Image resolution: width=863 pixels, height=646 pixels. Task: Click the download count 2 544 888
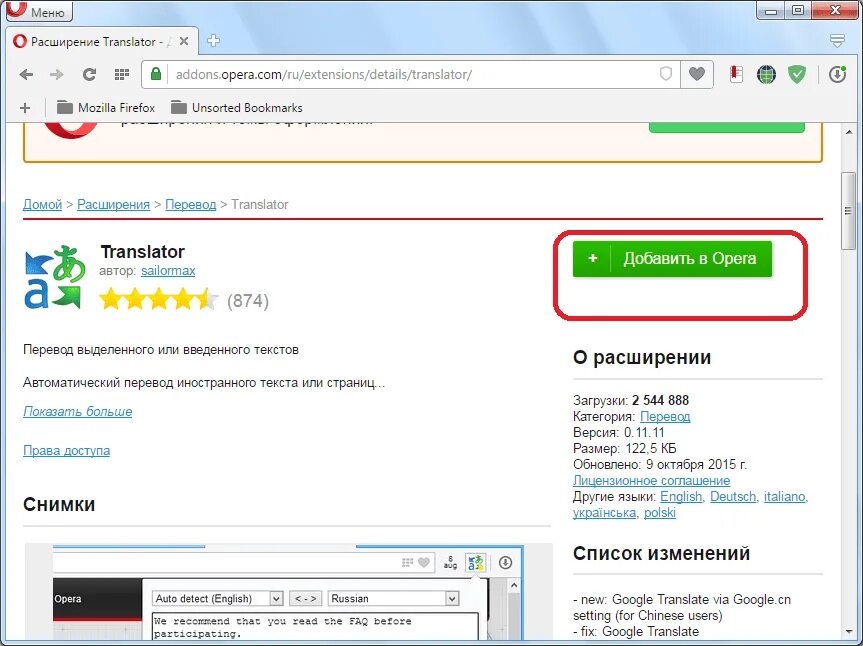click(x=660, y=400)
